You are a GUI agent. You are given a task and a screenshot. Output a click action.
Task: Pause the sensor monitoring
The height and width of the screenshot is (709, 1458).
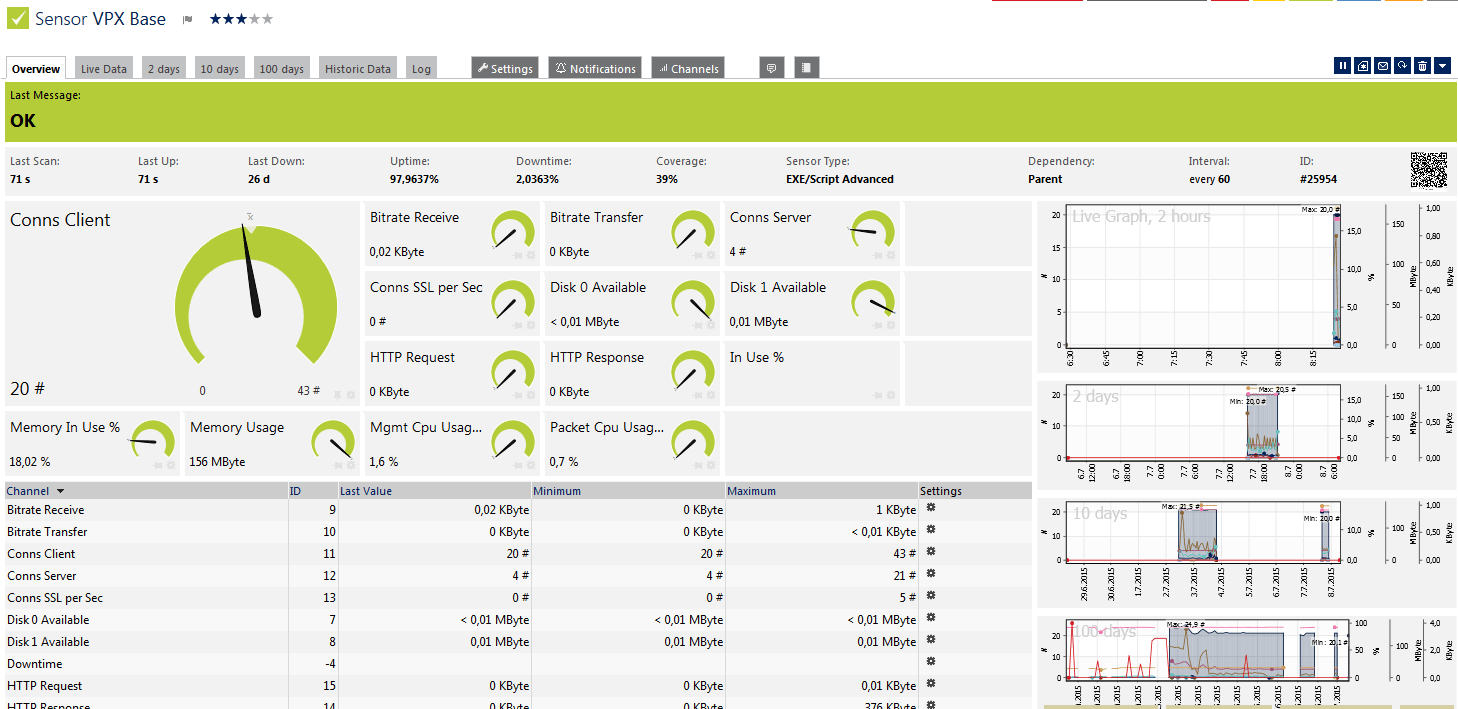point(1343,65)
